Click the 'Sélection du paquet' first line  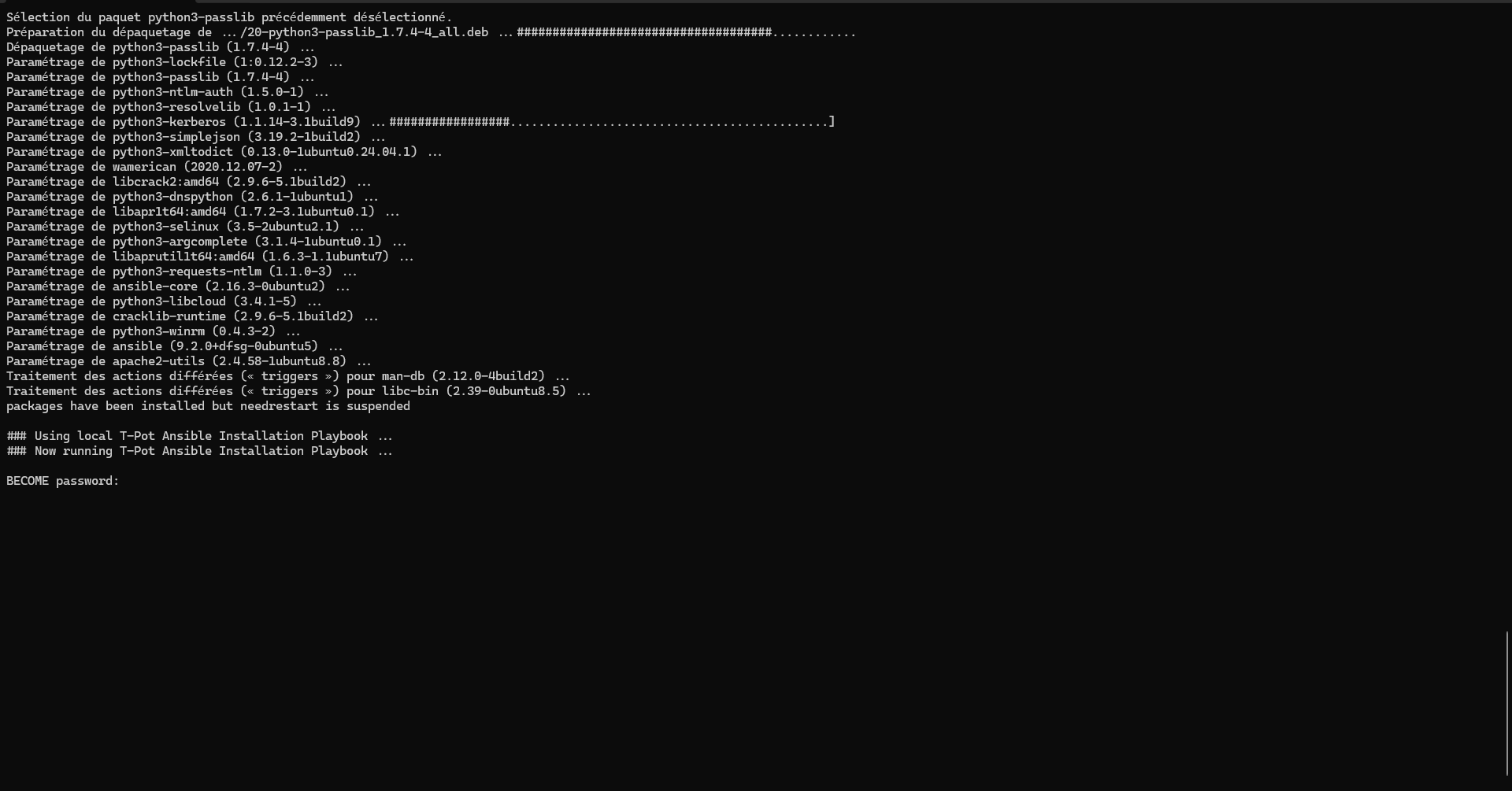tap(228, 17)
